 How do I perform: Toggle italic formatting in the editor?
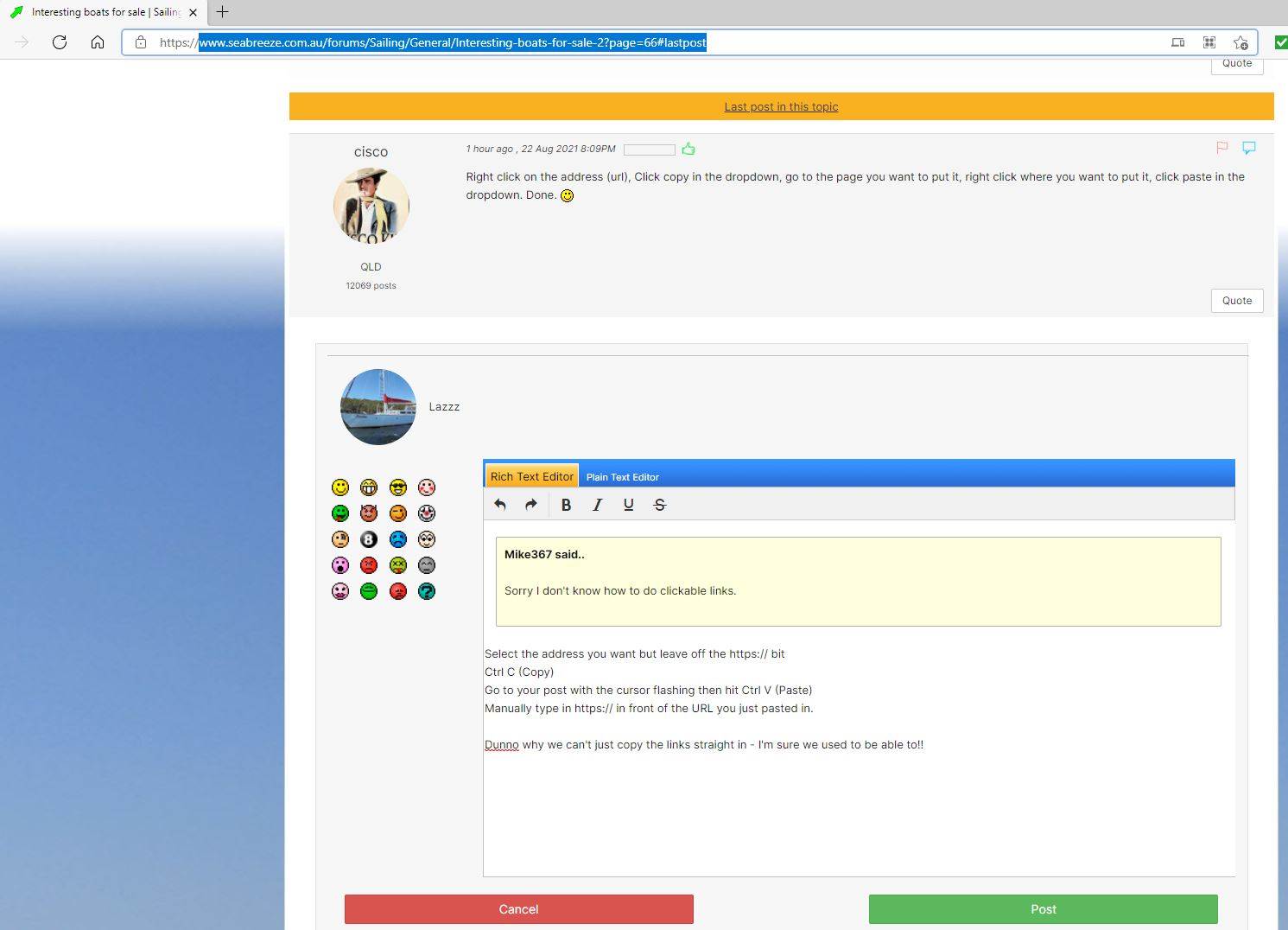click(x=597, y=505)
